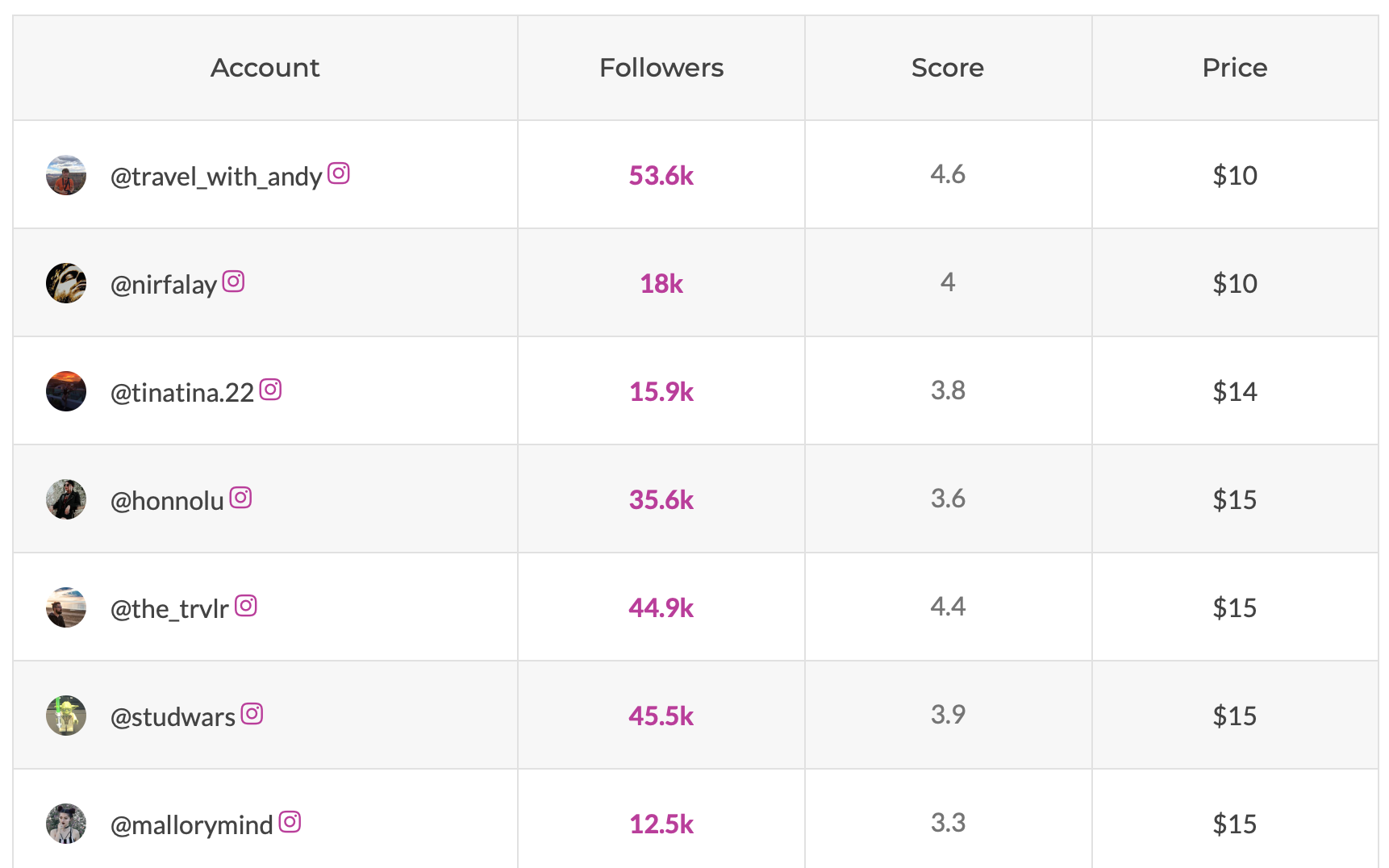Click Instagram icon beside @travel_with_andy
1389x868 pixels.
339,173
